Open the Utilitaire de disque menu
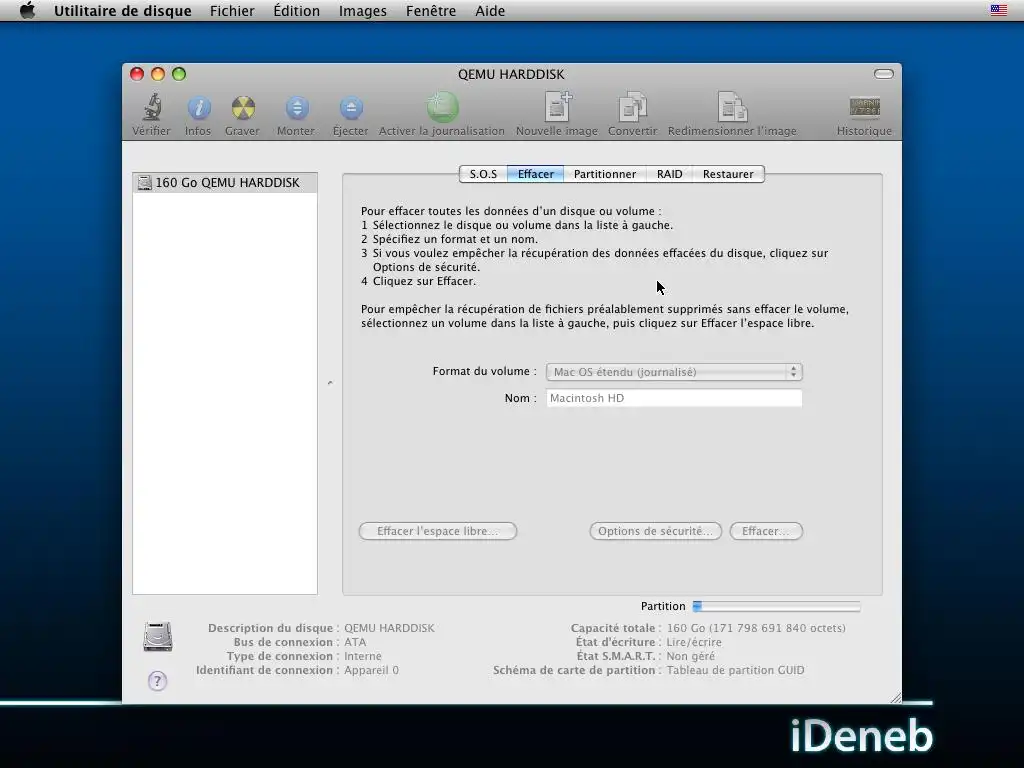Viewport: 1024px width, 768px height. click(x=123, y=11)
